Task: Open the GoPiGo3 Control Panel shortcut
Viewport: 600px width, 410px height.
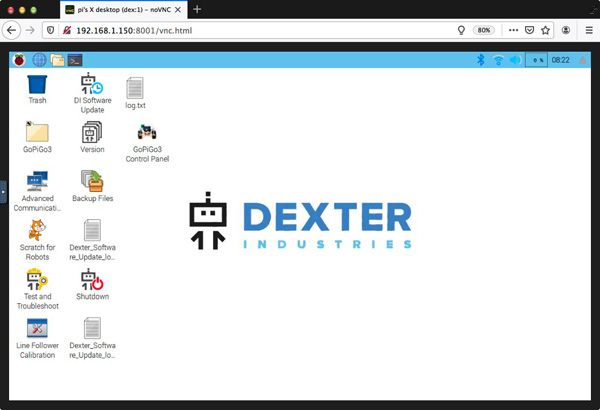Action: (x=147, y=133)
